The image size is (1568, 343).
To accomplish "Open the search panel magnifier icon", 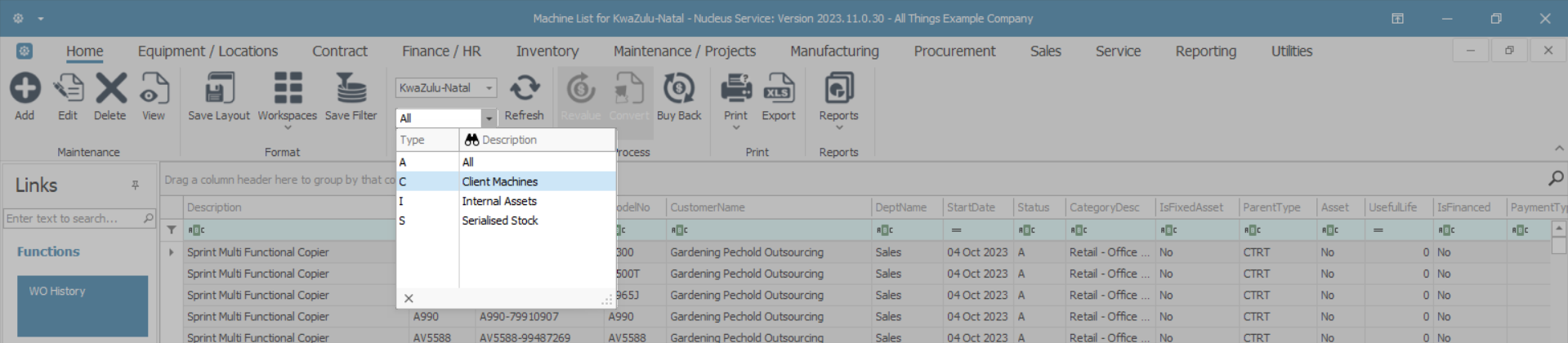I will (1555, 178).
